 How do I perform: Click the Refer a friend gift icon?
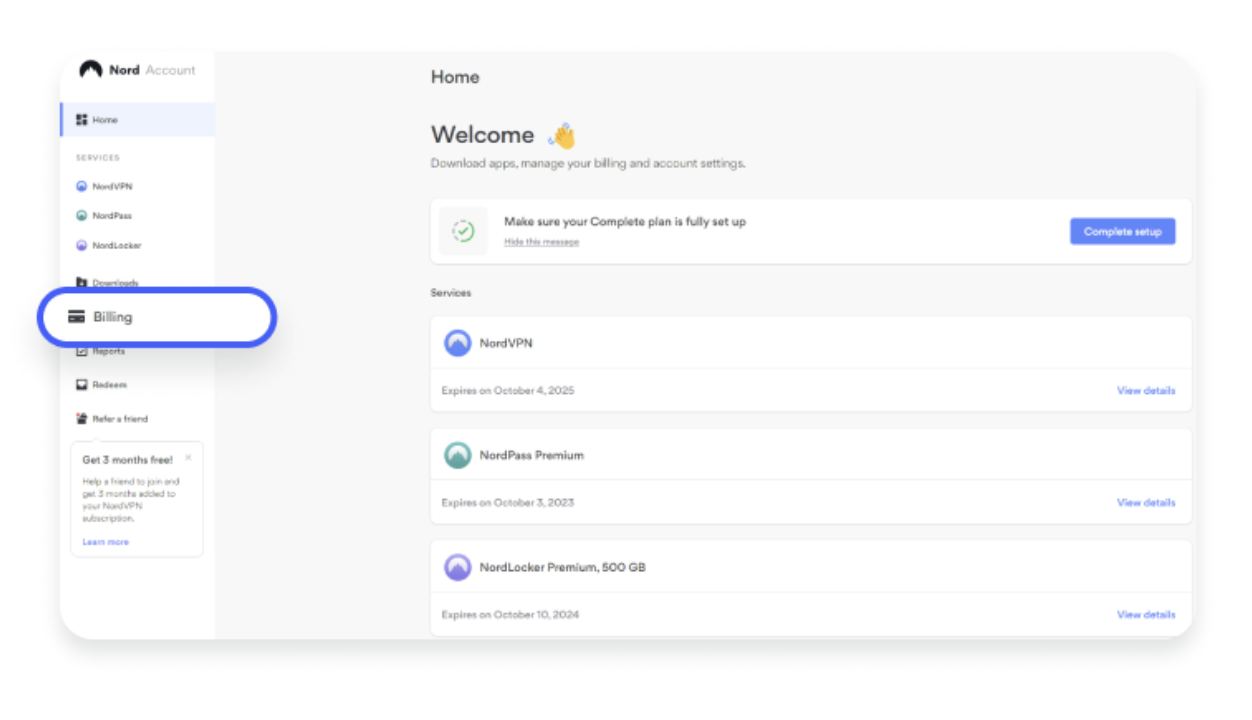point(82,419)
